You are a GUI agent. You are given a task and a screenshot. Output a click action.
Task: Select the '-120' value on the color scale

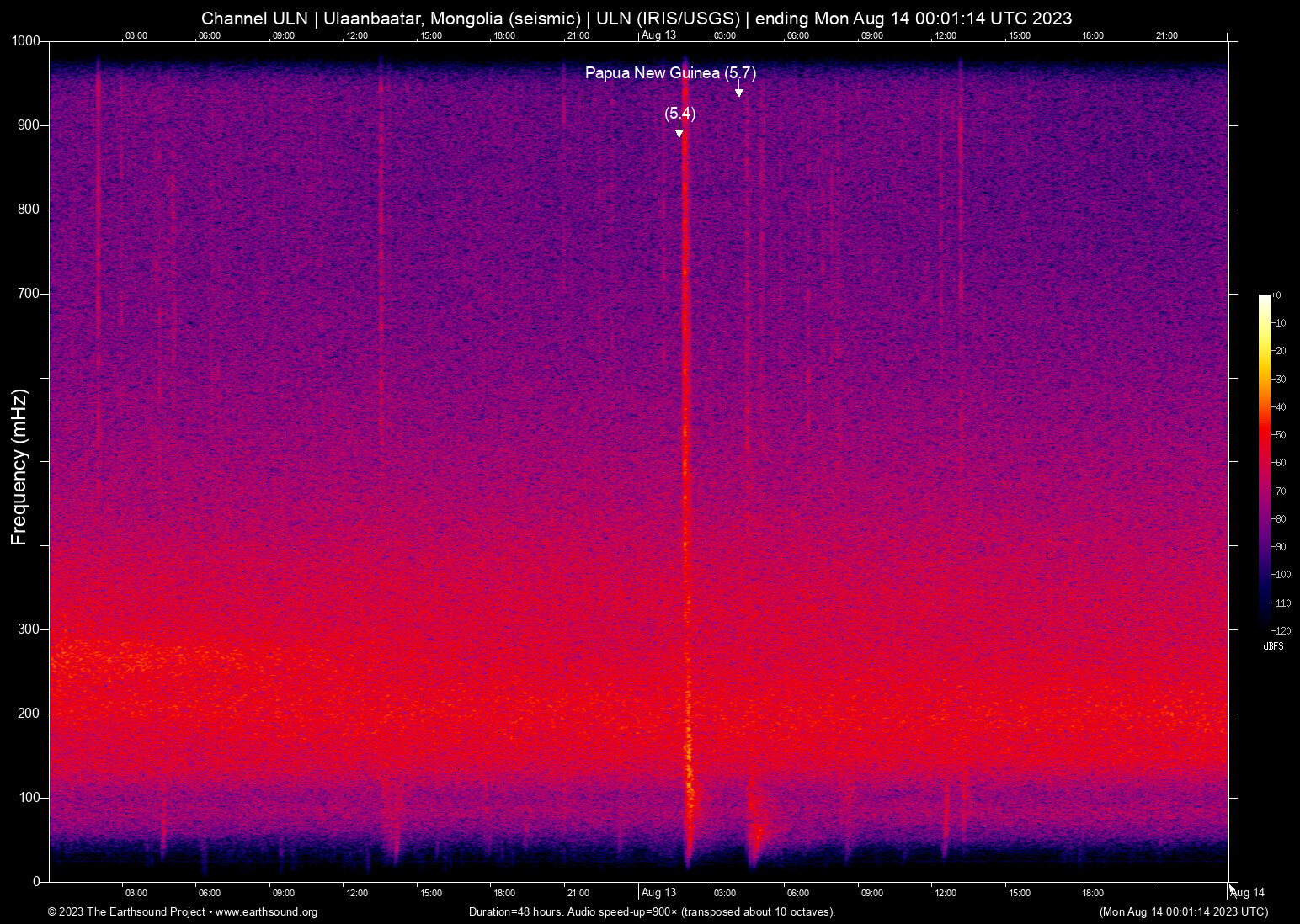pos(1281,631)
